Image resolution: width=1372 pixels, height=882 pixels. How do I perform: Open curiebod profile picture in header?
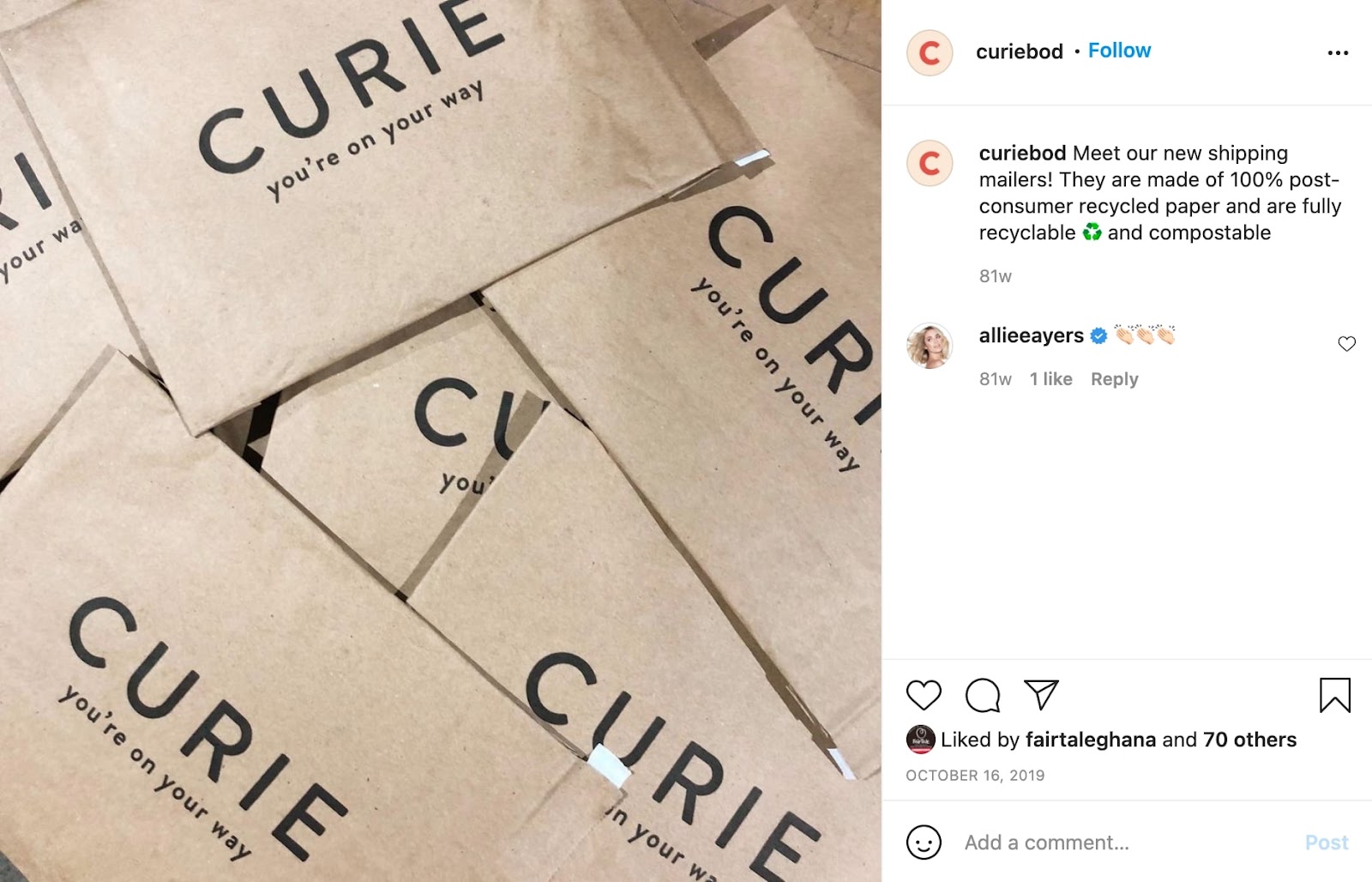click(x=930, y=53)
